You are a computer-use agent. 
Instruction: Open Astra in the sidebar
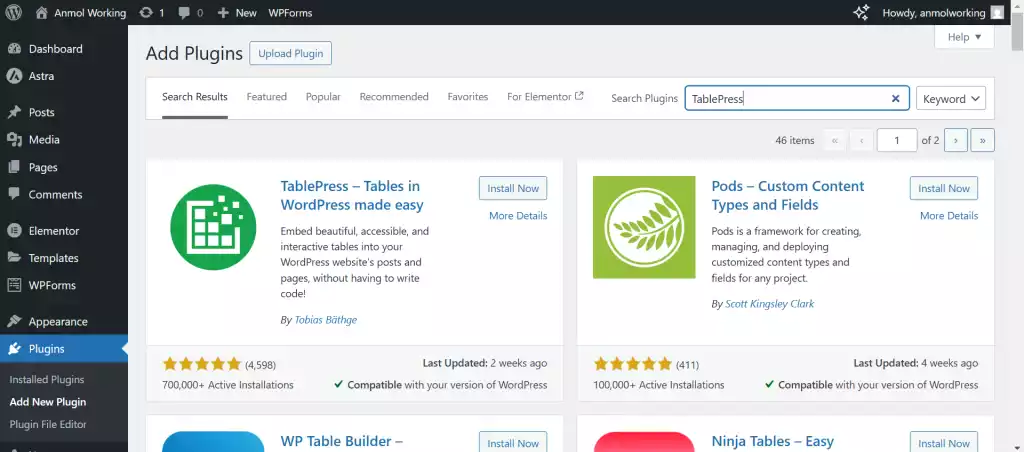(x=41, y=76)
